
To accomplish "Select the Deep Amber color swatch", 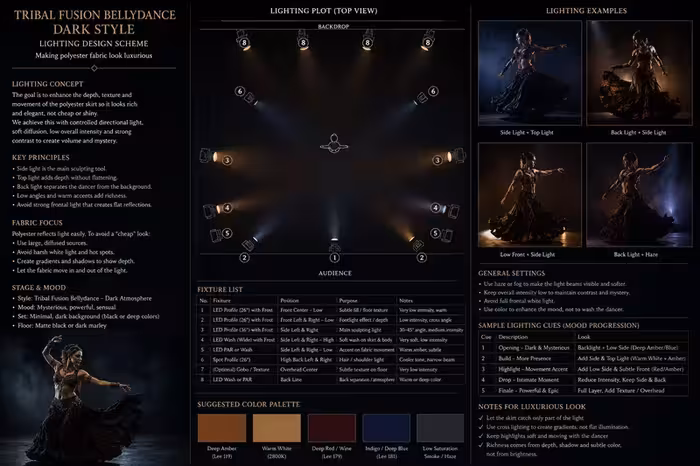I will [222, 428].
